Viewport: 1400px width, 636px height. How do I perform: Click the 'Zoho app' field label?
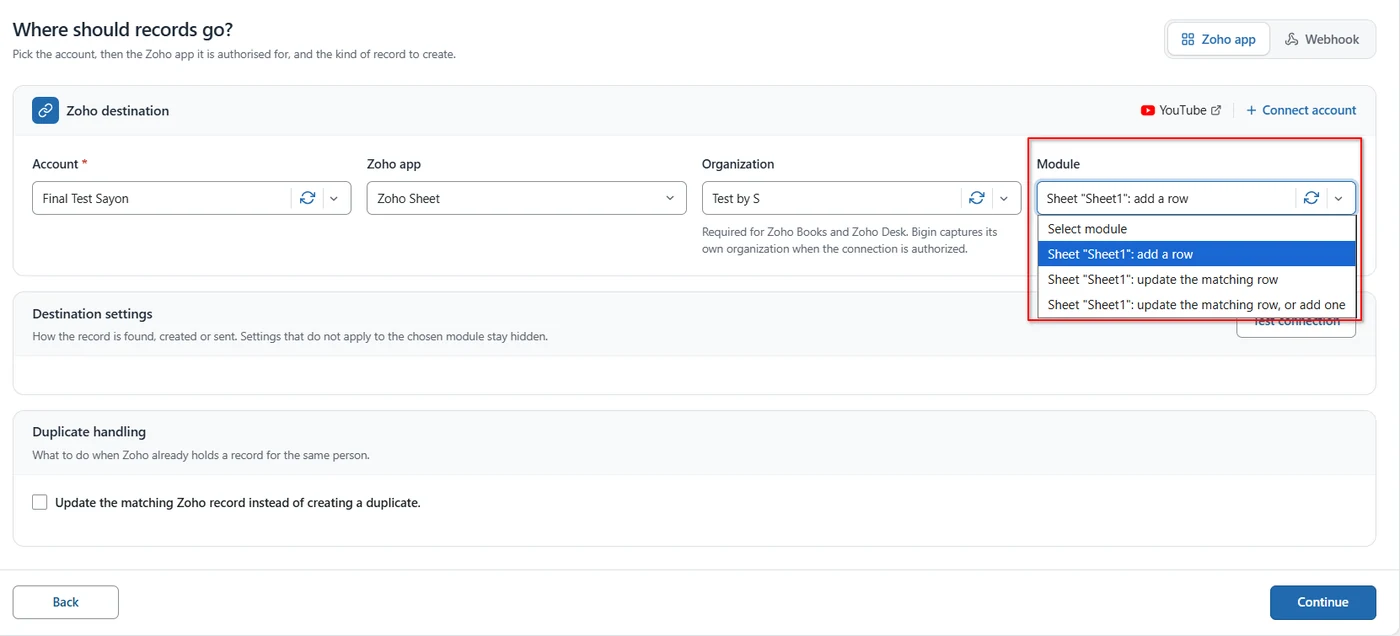point(394,164)
